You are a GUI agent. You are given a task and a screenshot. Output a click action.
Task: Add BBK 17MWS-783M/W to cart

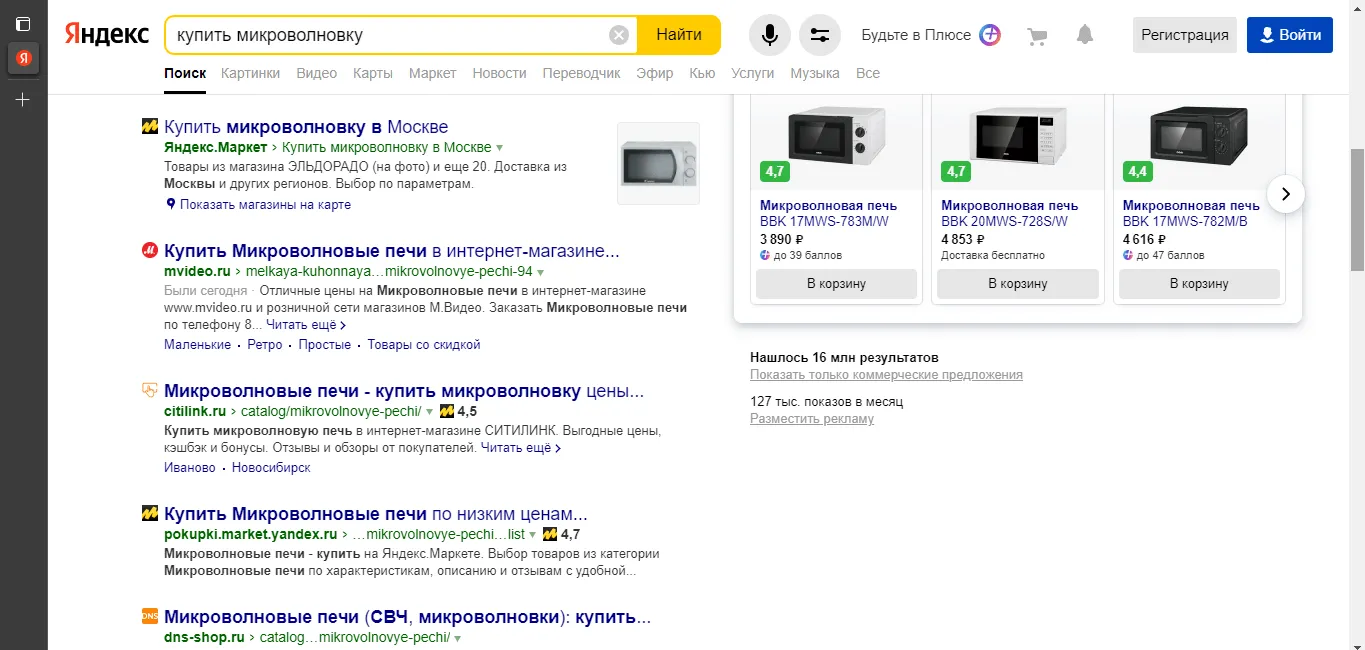(837, 284)
